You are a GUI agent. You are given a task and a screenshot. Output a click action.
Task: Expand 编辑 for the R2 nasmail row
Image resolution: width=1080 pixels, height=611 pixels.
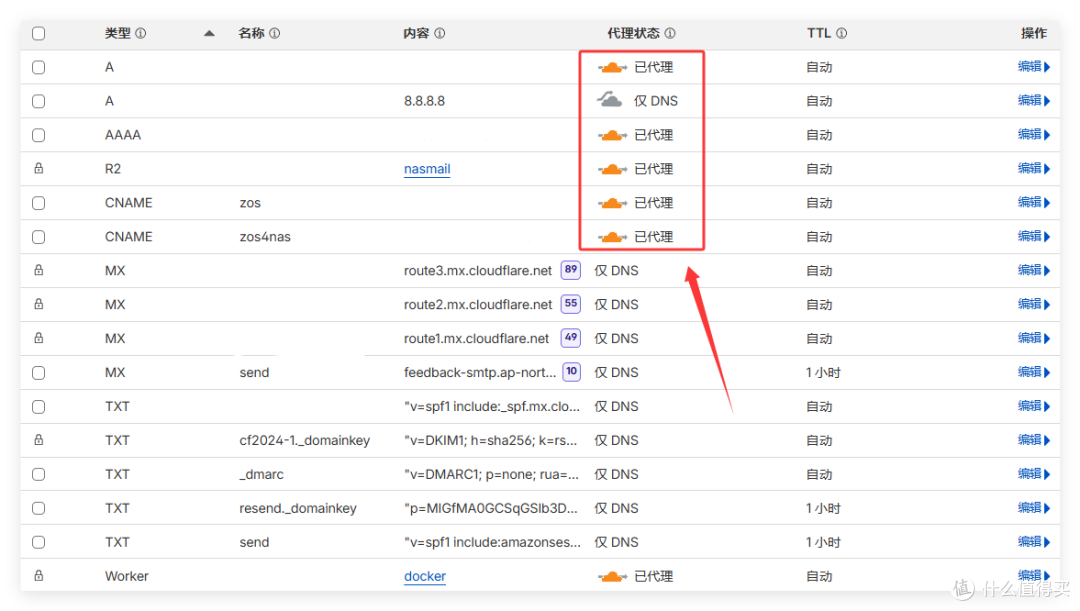[x=1034, y=168]
